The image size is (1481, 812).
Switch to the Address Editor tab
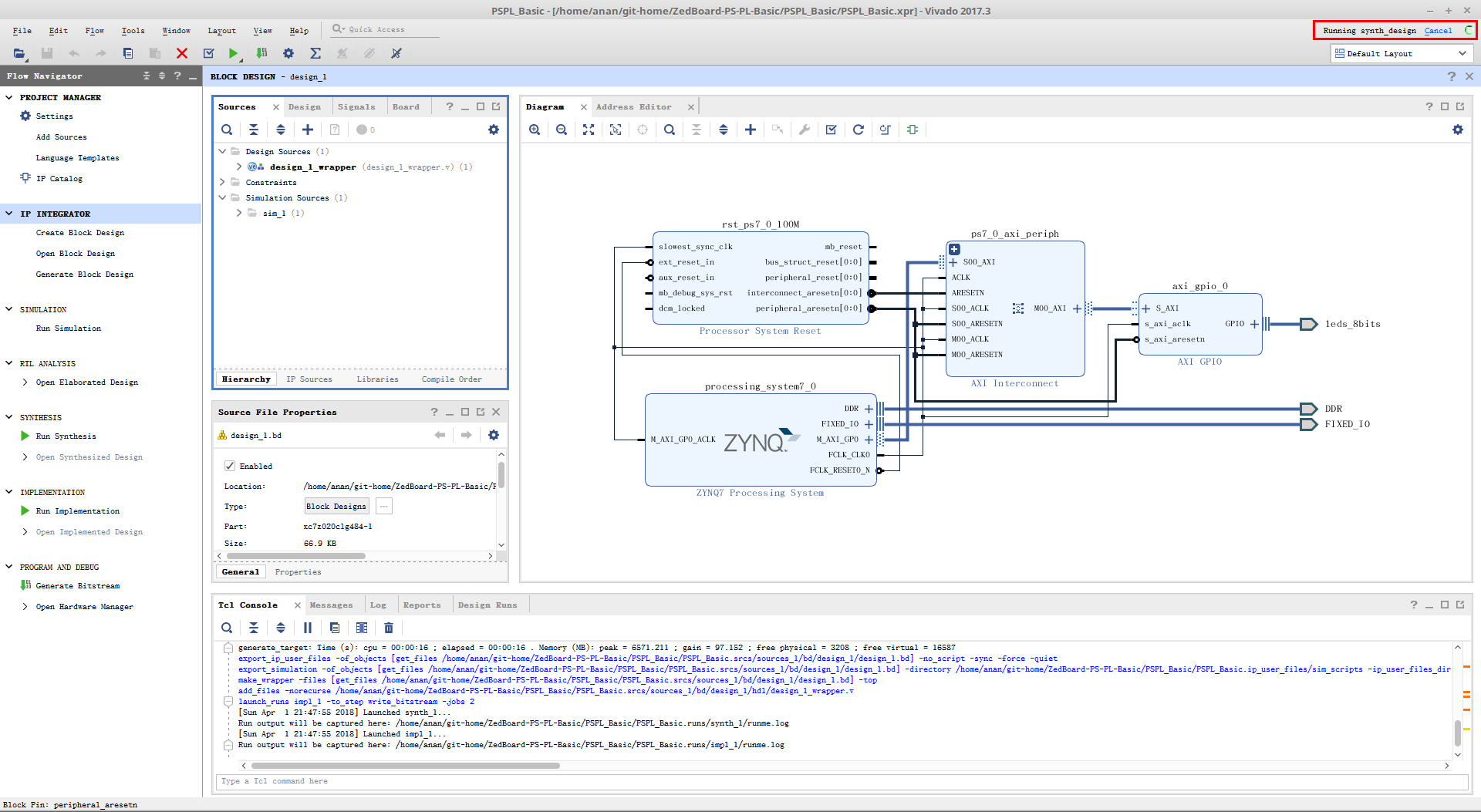pyautogui.click(x=633, y=107)
